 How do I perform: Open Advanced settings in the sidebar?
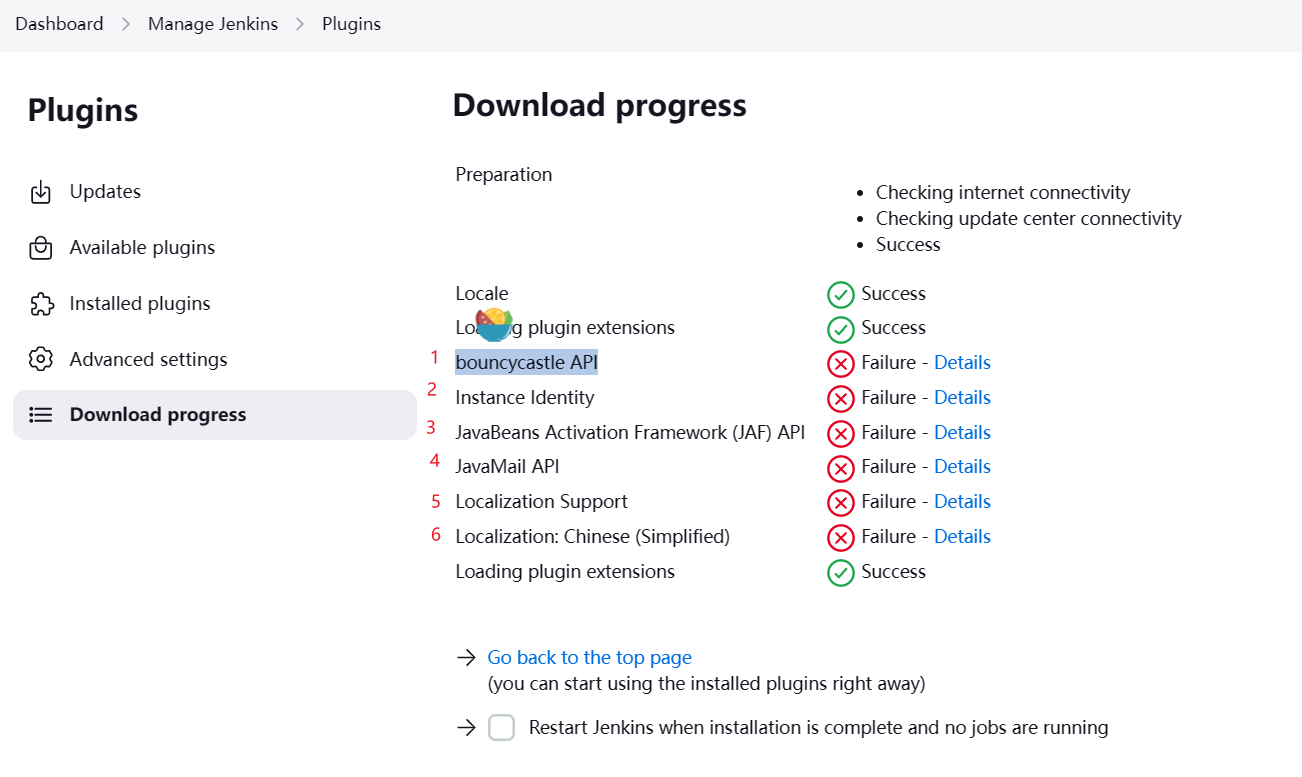click(x=214, y=359)
